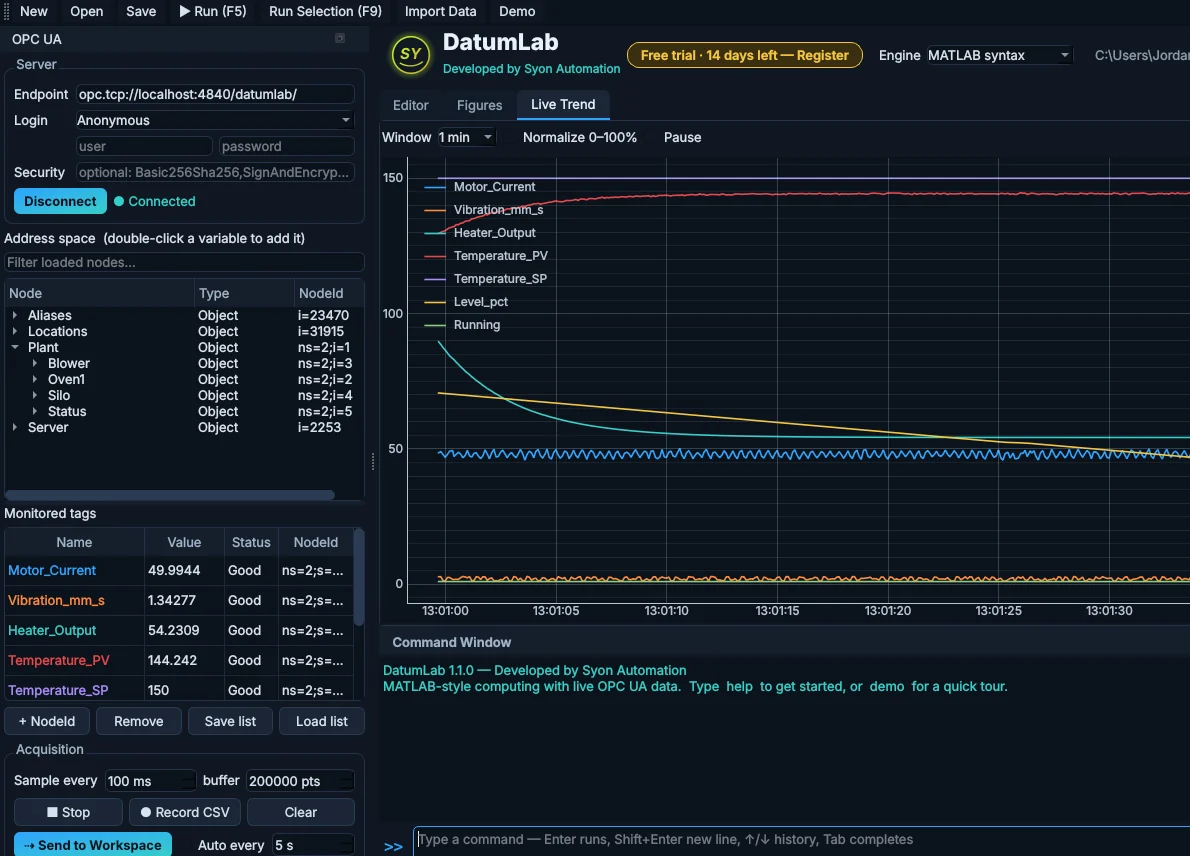This screenshot has height=856, width=1190.
Task: Click Save in the top toolbar
Action: (x=141, y=11)
